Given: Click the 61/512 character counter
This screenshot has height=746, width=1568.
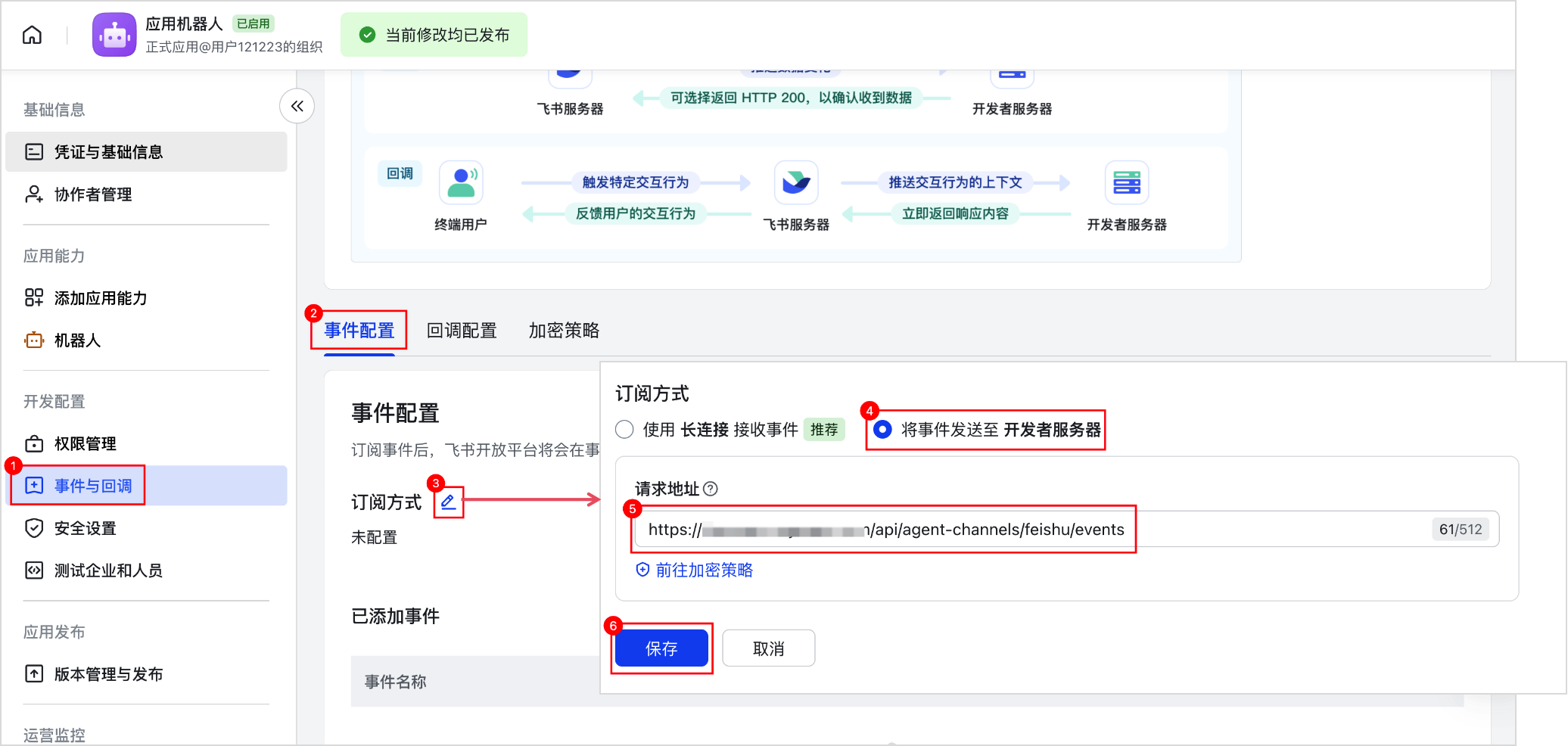Looking at the screenshot, I should [1461, 530].
